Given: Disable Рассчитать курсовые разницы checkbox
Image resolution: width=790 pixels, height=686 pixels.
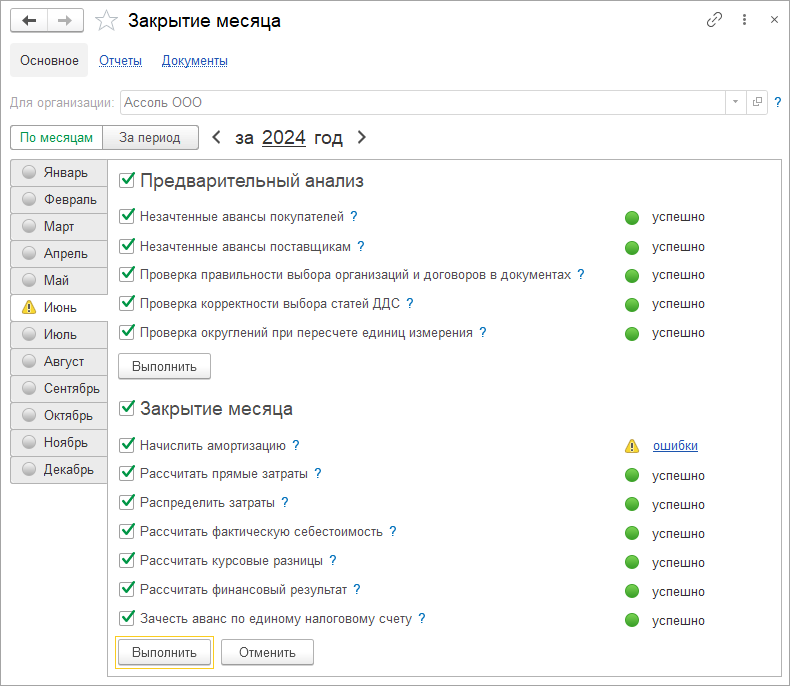Looking at the screenshot, I should coord(127,561).
